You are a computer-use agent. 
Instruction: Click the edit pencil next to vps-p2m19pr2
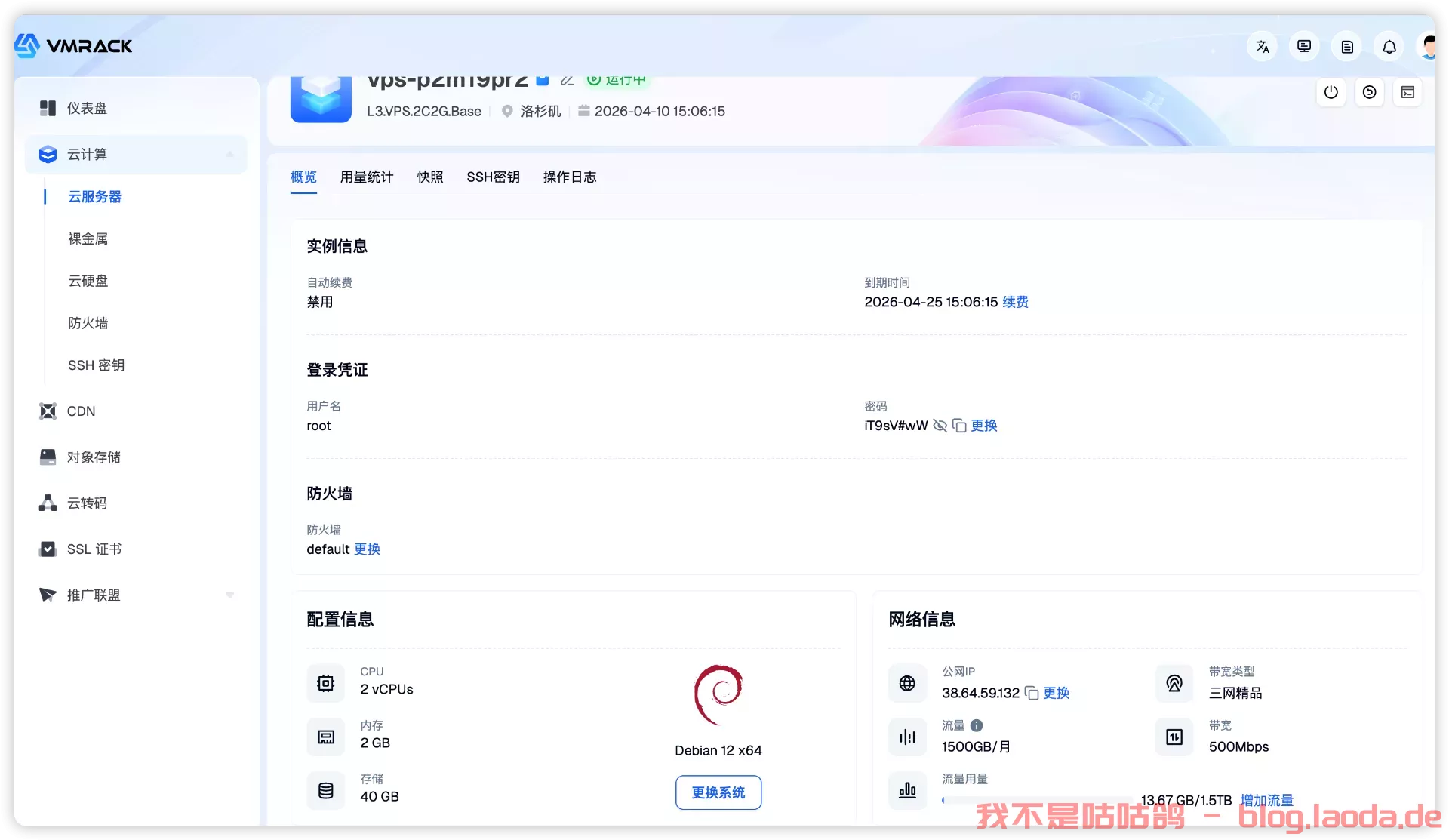568,79
